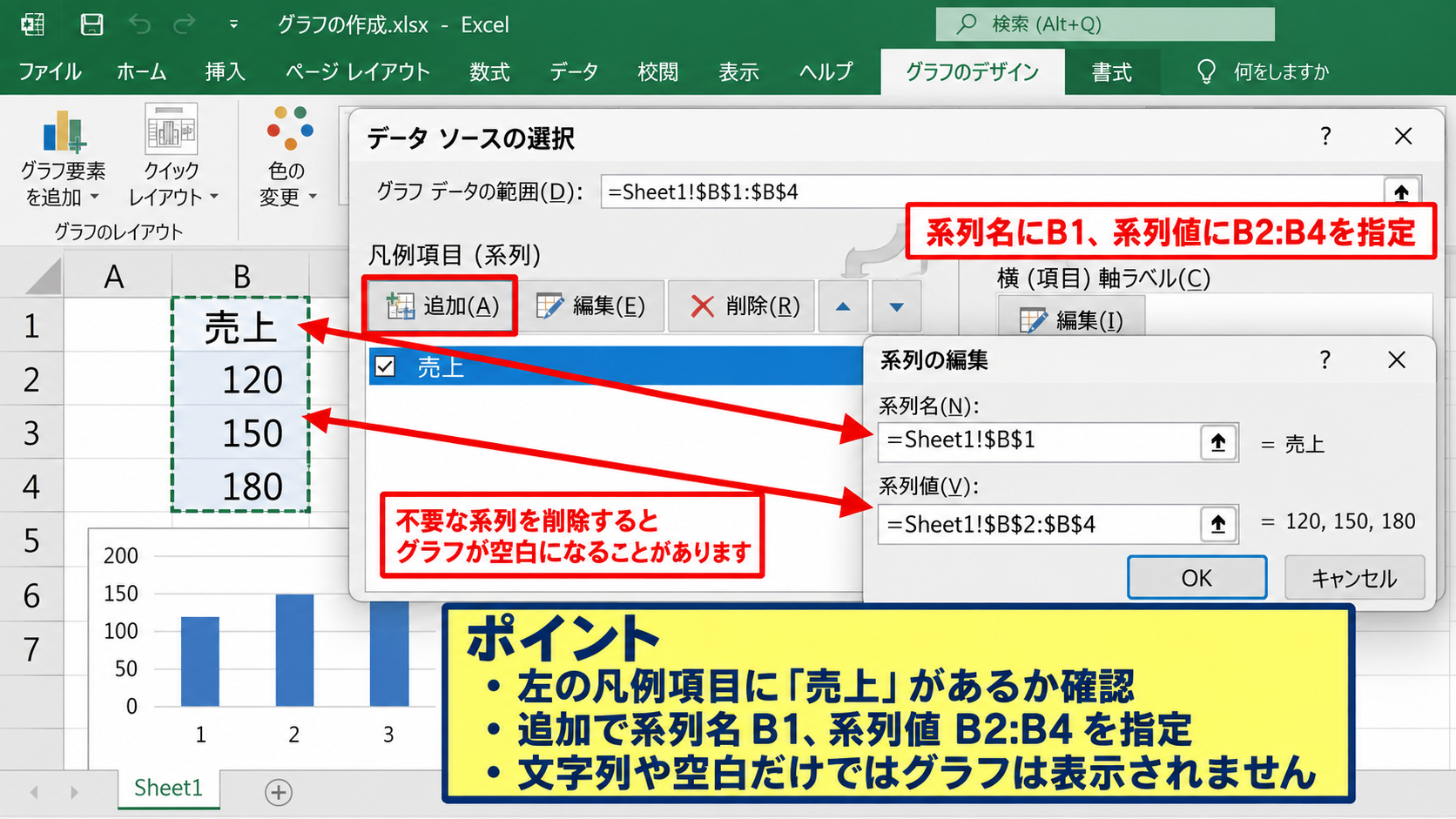The height and width of the screenshot is (819, 1456).
Task: Move series up with the up arrow
Action: (x=843, y=306)
